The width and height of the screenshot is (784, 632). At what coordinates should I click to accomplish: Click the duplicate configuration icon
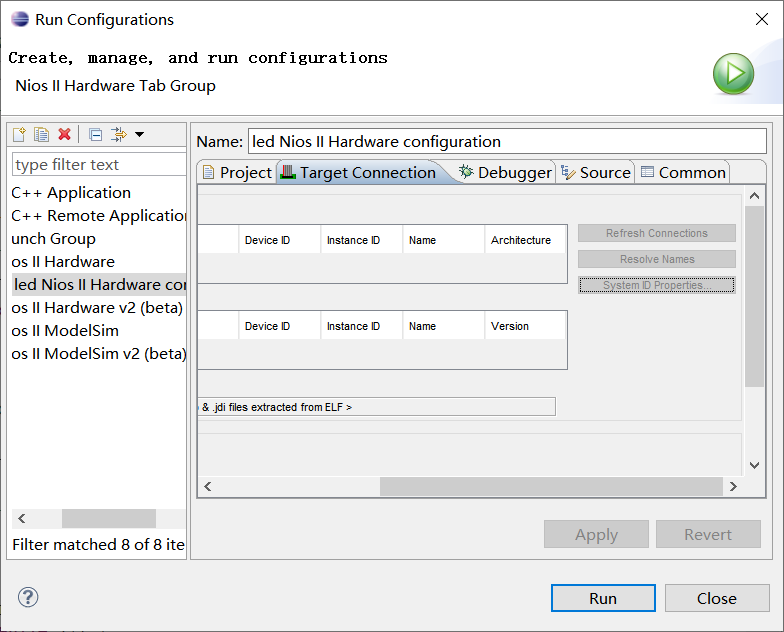(x=42, y=134)
